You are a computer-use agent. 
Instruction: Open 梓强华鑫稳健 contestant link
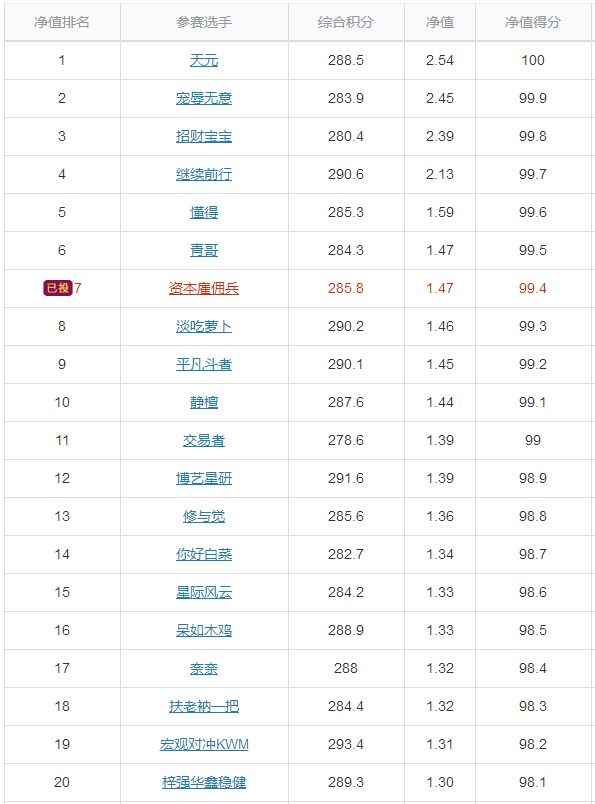[204, 782]
